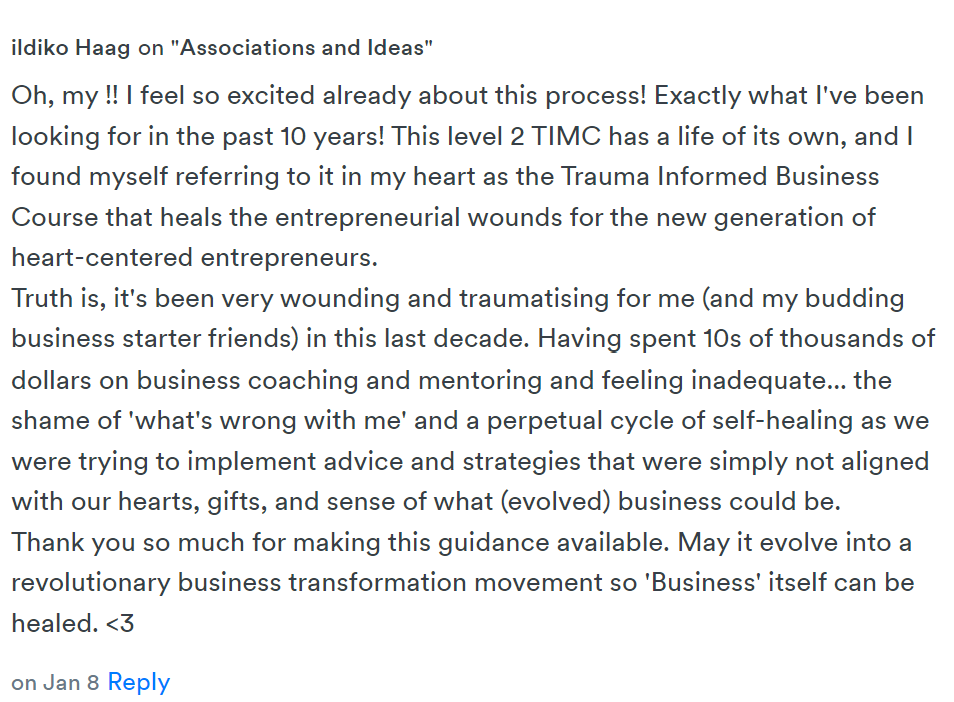Click the quoted text 'what's wrong with me'
The width and height of the screenshot is (954, 702).
[268, 420]
